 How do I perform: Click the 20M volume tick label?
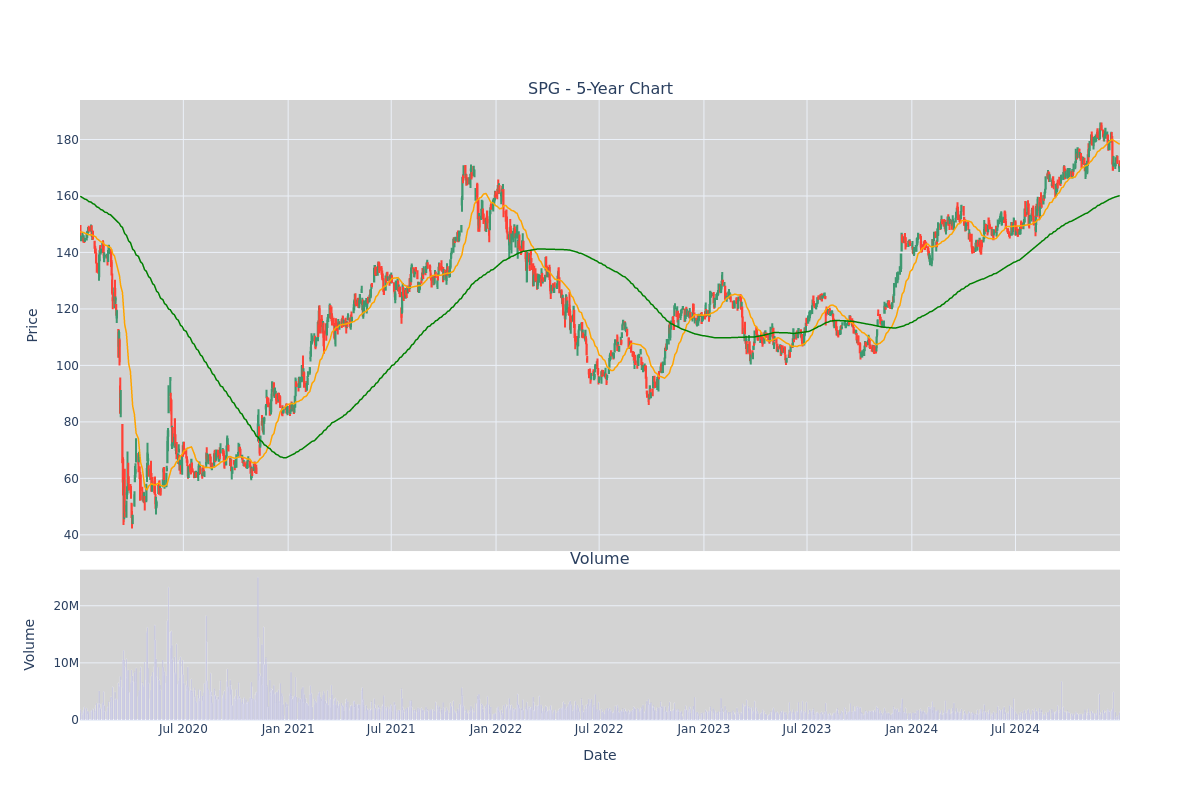tap(66, 606)
